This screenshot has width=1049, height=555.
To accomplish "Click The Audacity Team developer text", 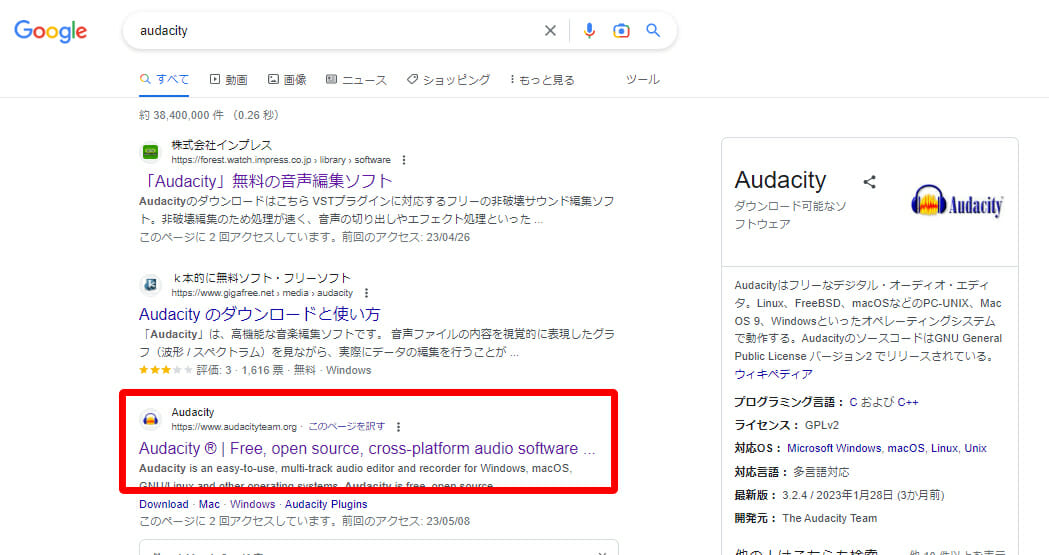I will click(830, 518).
